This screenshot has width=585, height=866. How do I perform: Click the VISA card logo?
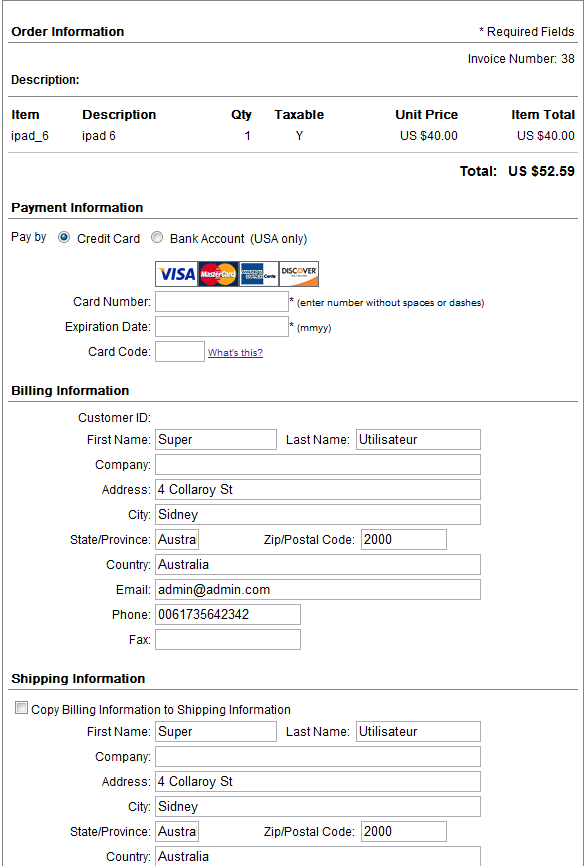click(176, 274)
